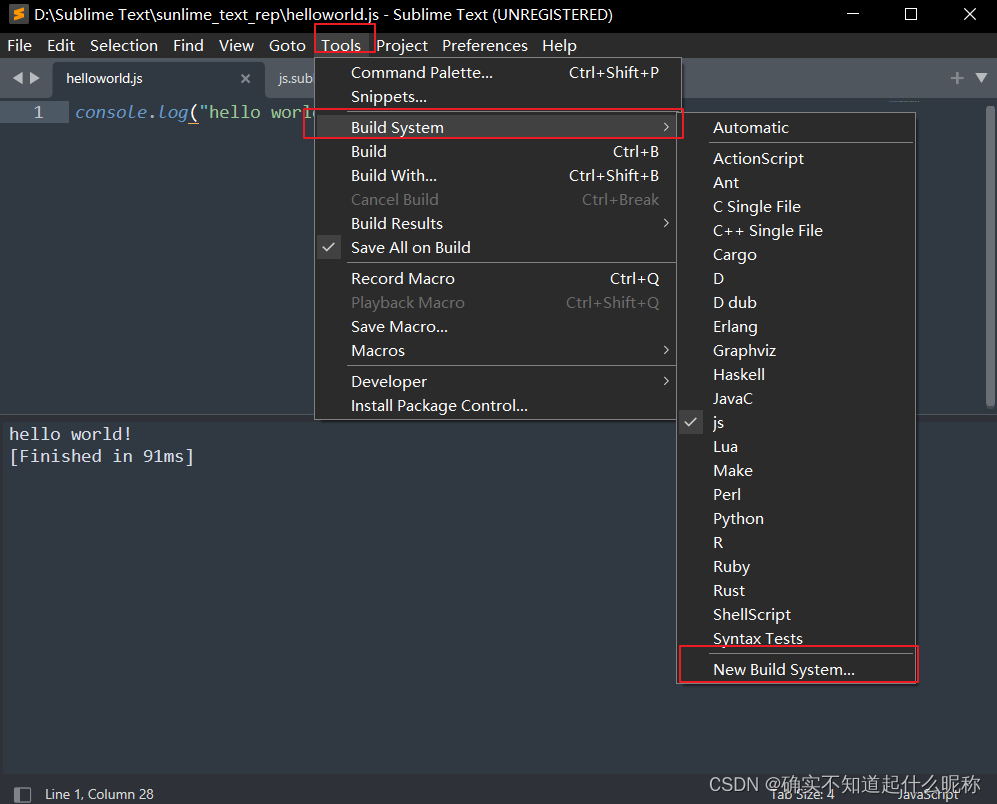Go to next tab with right arrow
The width and height of the screenshot is (997, 804).
[35, 78]
